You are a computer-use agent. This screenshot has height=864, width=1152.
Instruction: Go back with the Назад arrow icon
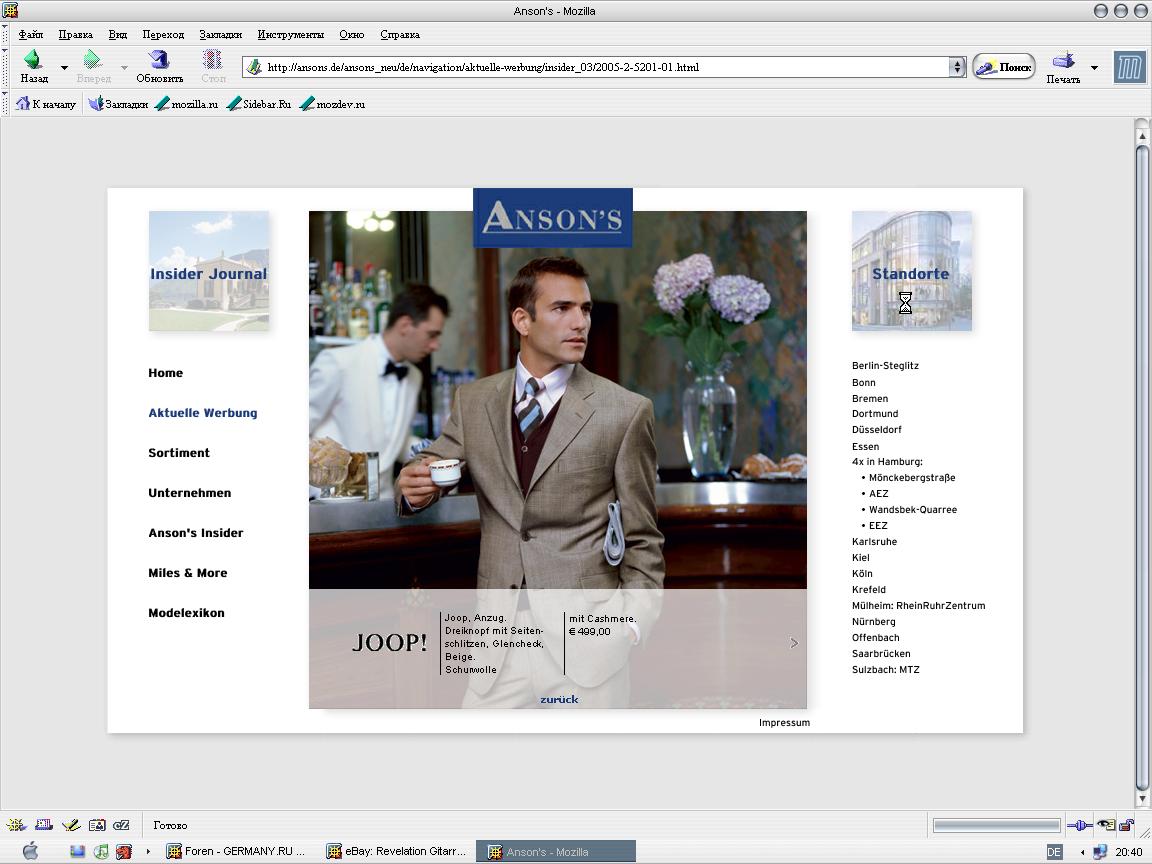point(33,60)
